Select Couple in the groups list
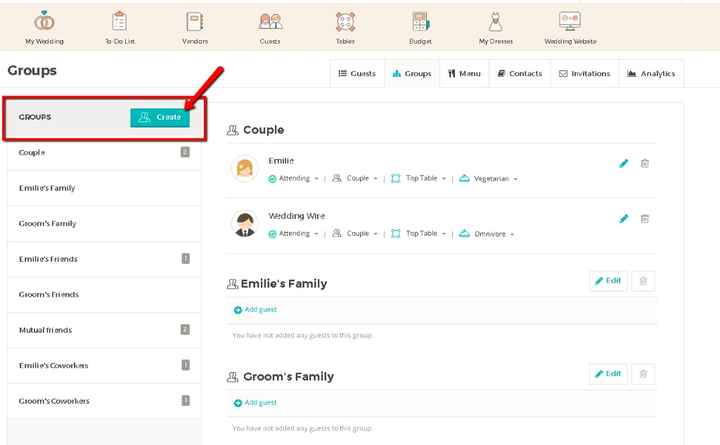The height and width of the screenshot is (445, 720). pos(104,152)
